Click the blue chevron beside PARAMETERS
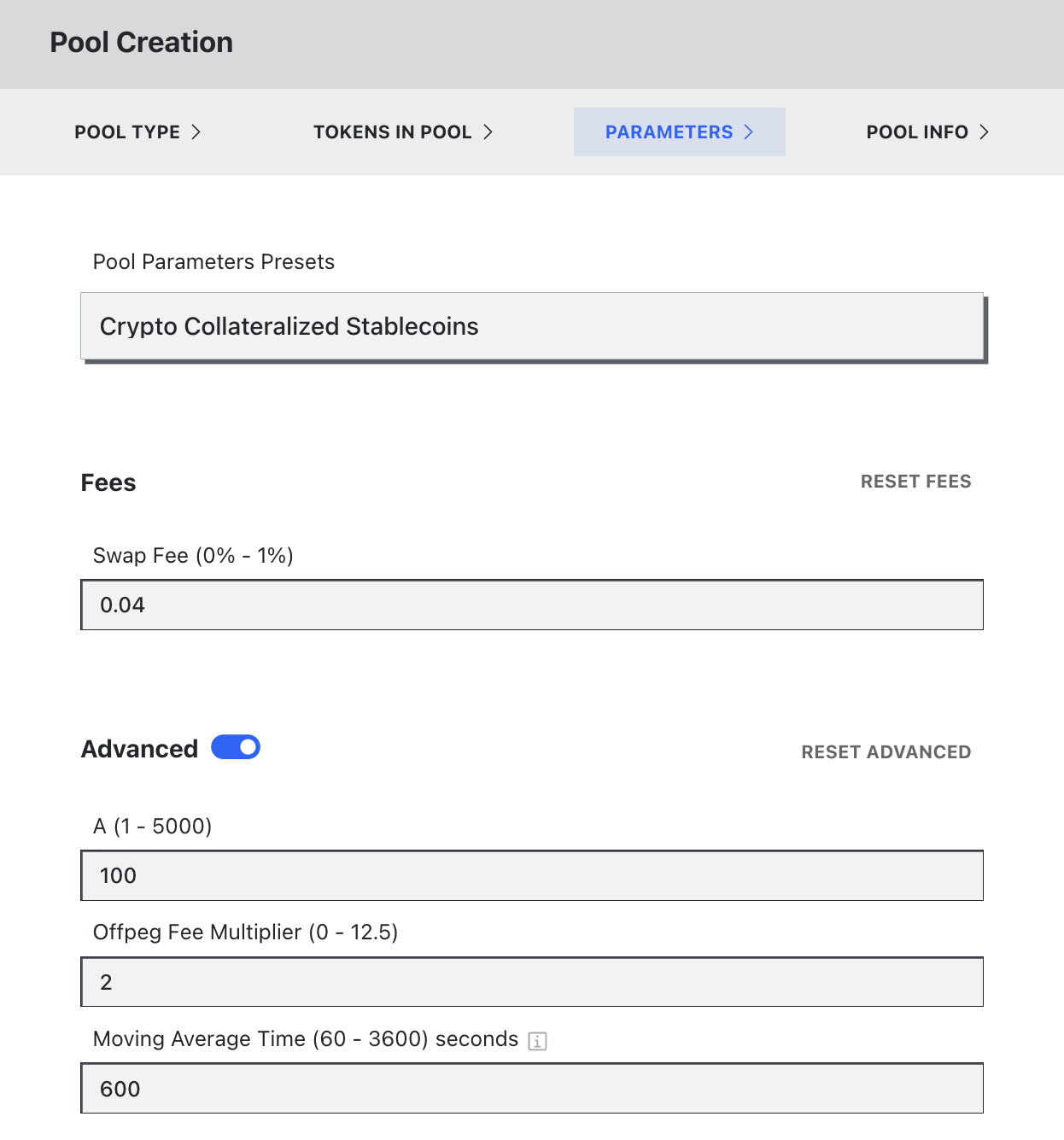This screenshot has height=1140, width=1064. (x=748, y=132)
